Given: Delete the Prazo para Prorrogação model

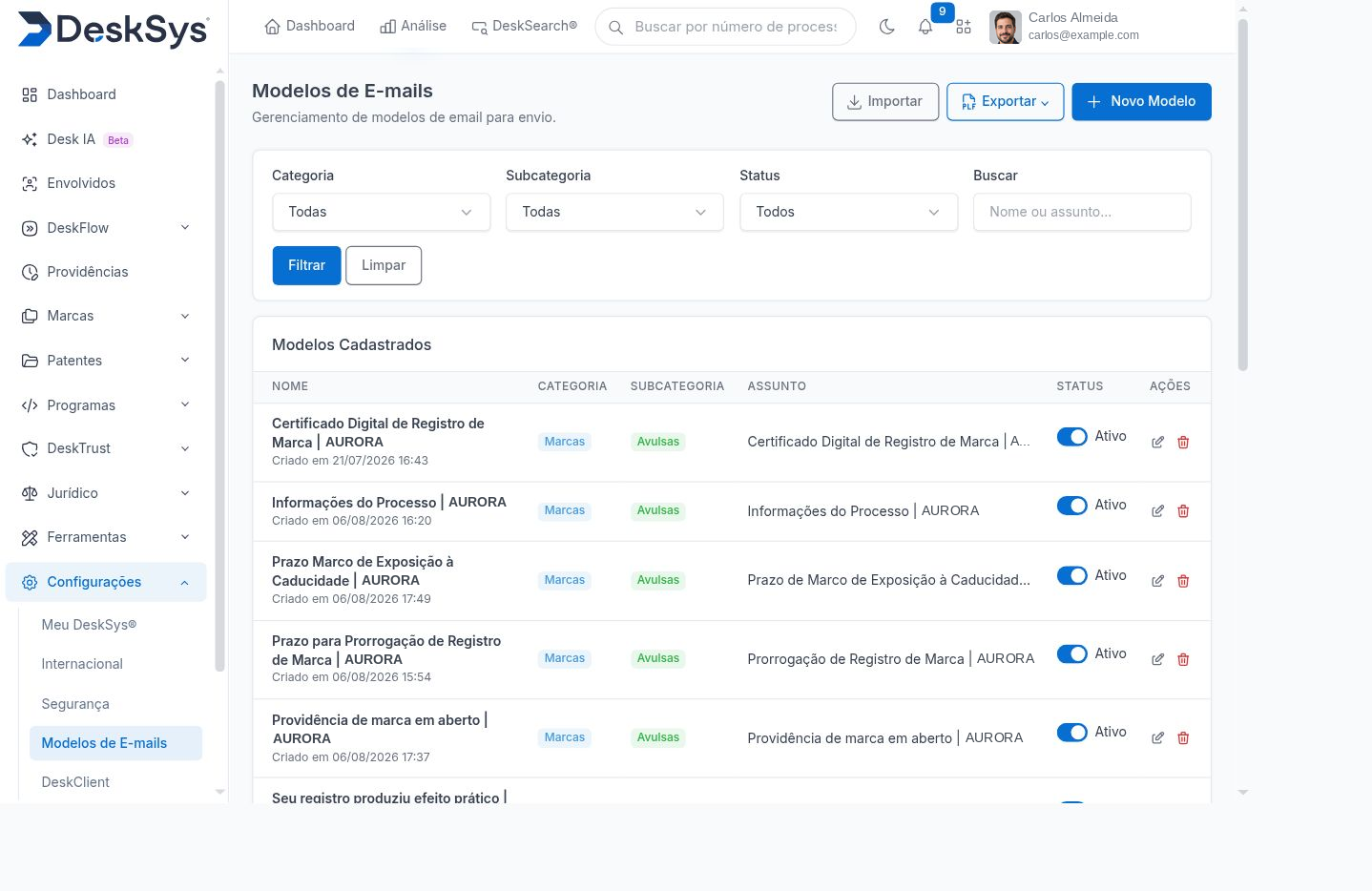Looking at the screenshot, I should coord(1183,659).
